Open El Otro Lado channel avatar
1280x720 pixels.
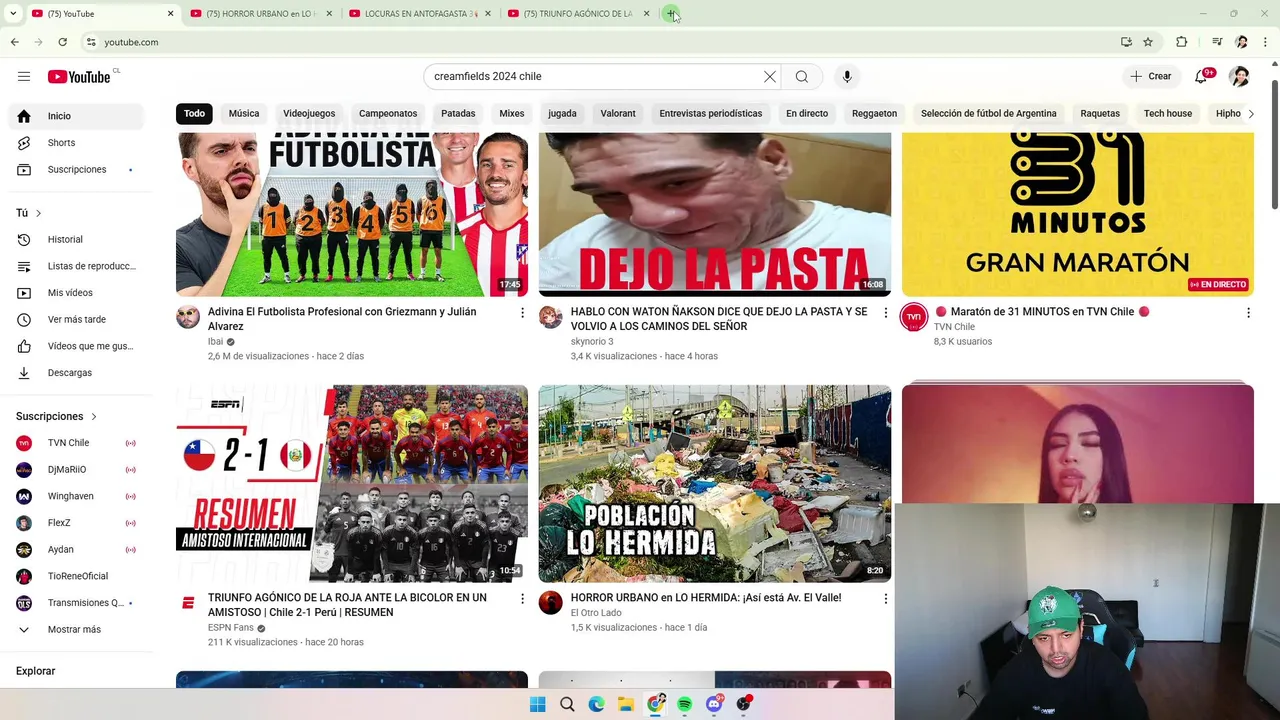pos(551,603)
